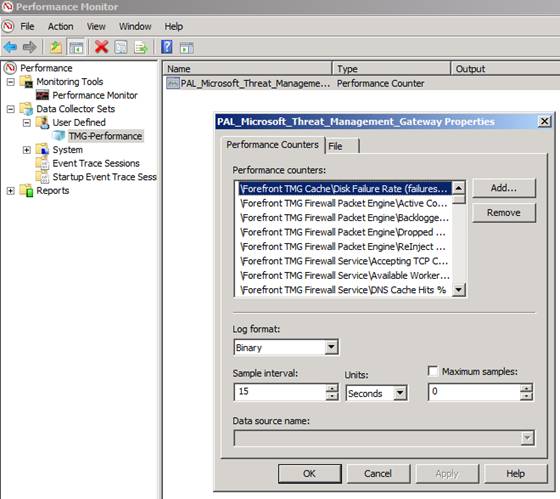This screenshot has width=560, height=499.
Task: Open the Log format Binary dropdown
Action: click(331, 347)
